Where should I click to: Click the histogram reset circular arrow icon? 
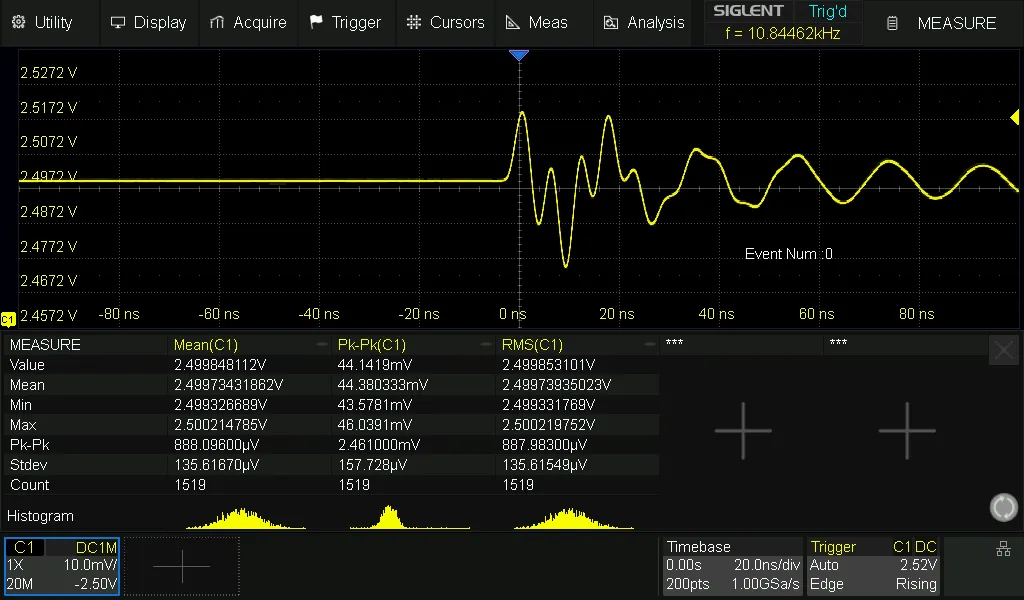coord(1003,507)
